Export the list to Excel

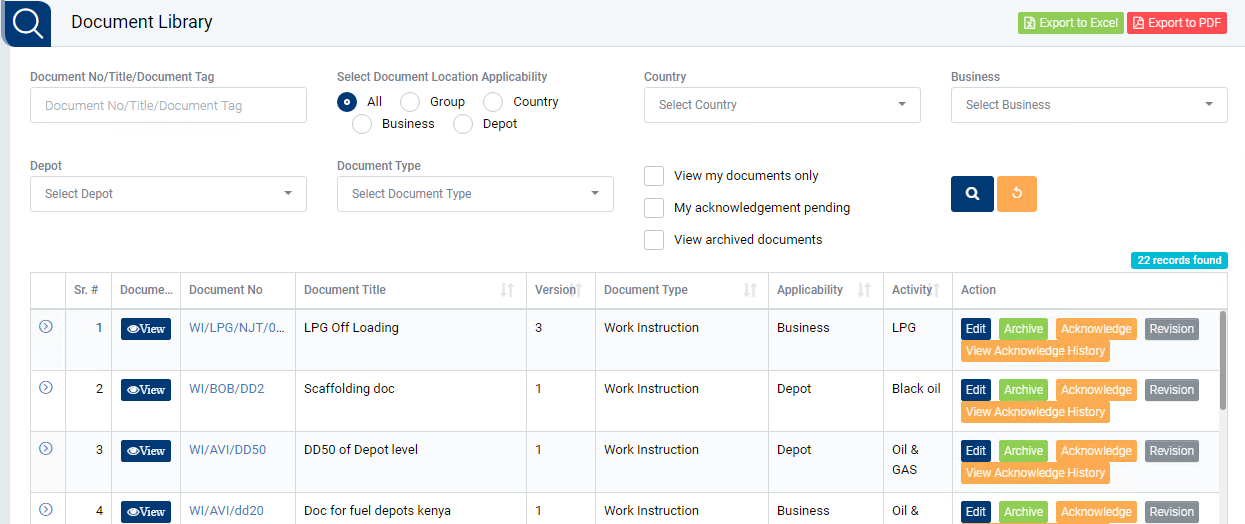[1070, 23]
